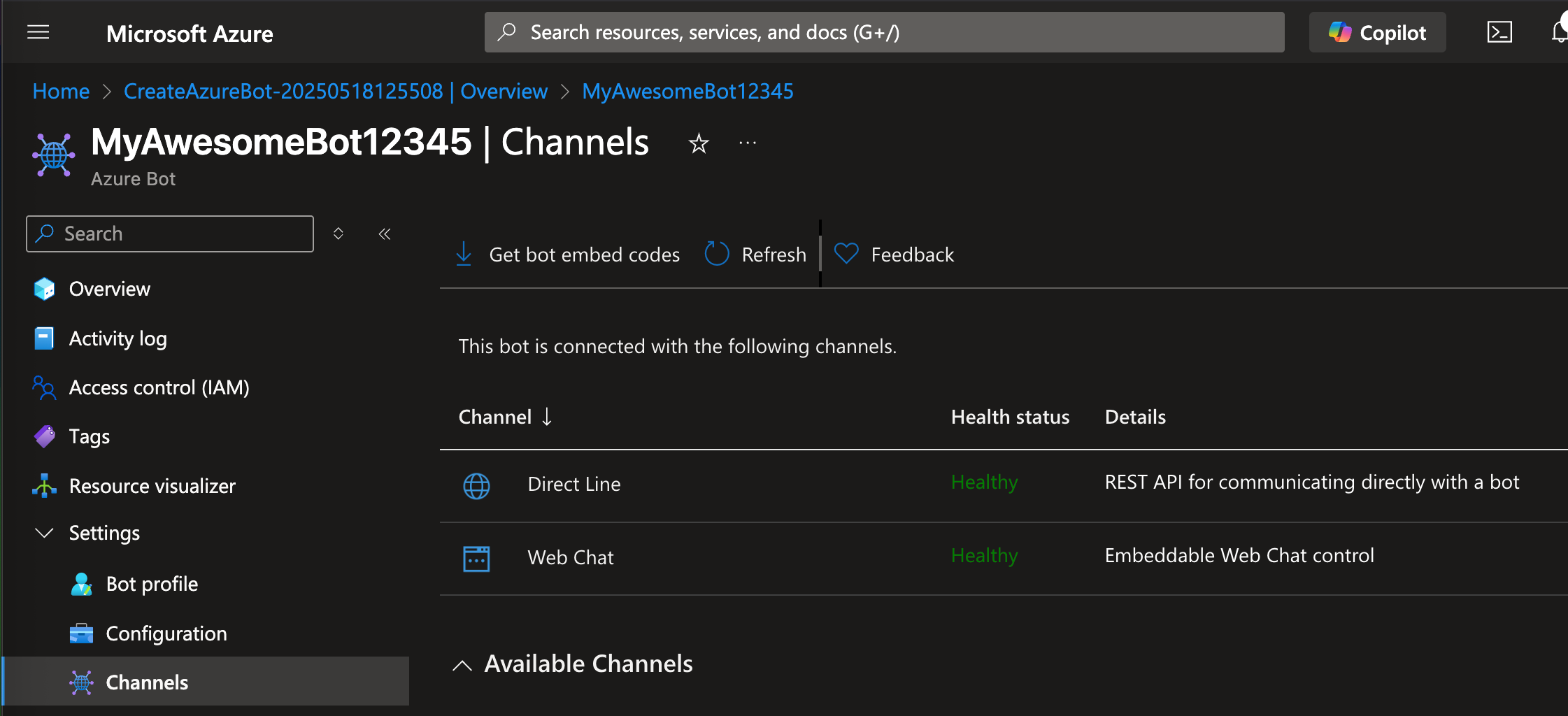The image size is (1568, 716).
Task: Click the Channel column sort arrow
Action: click(x=547, y=417)
